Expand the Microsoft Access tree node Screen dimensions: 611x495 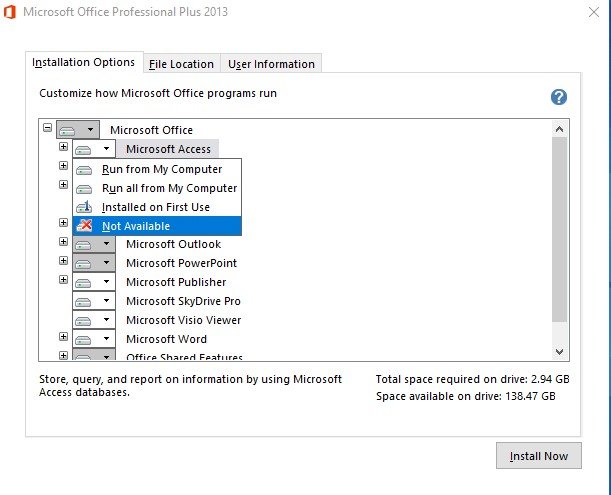(63, 147)
